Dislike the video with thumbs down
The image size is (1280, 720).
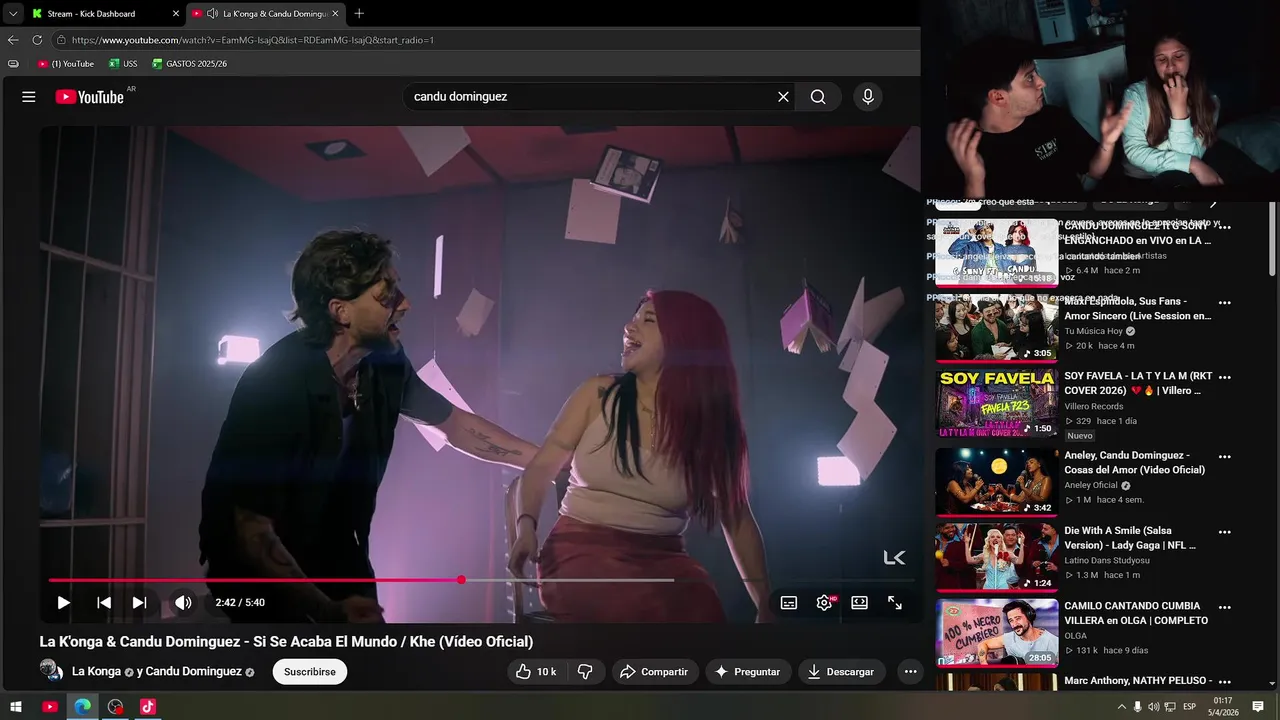pyautogui.click(x=585, y=672)
